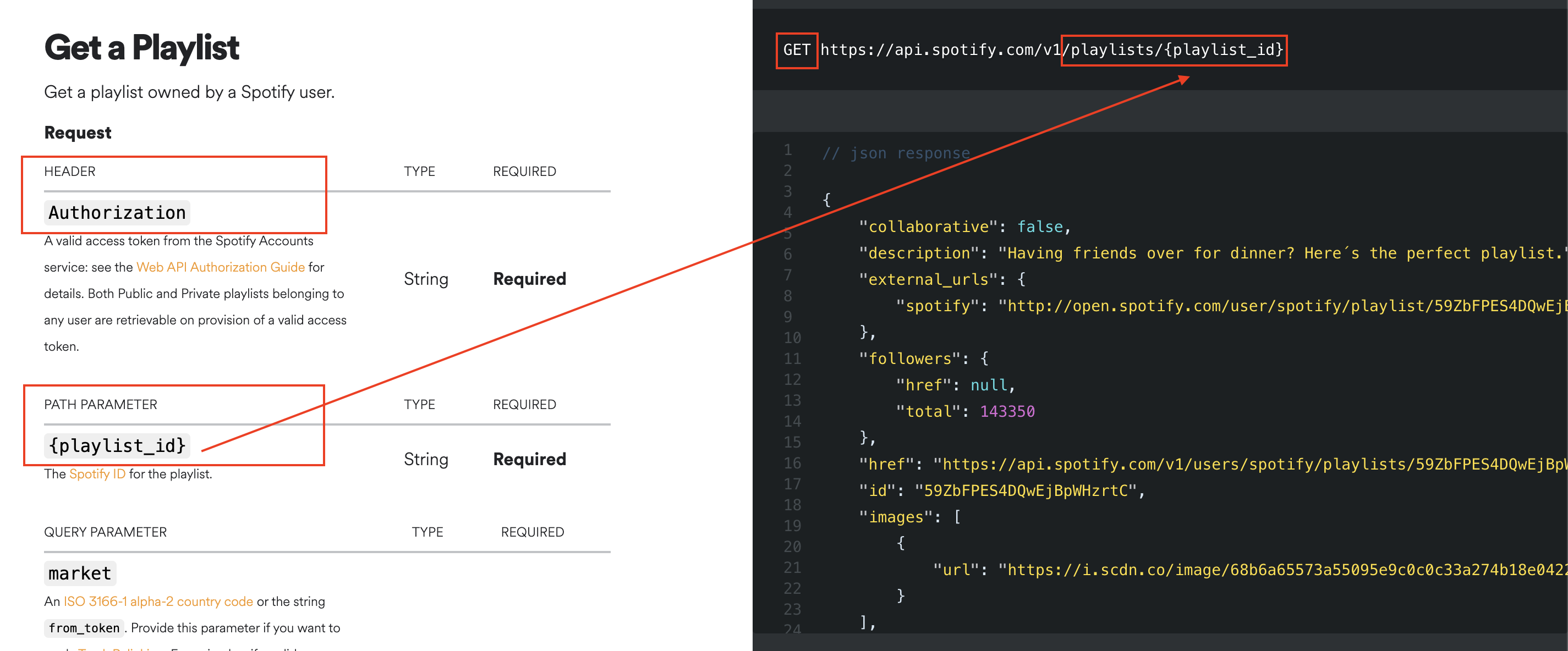Image resolution: width=1568 pixels, height=651 pixels.
Task: Click the "collaborative" key in JSON
Action: coord(928,227)
